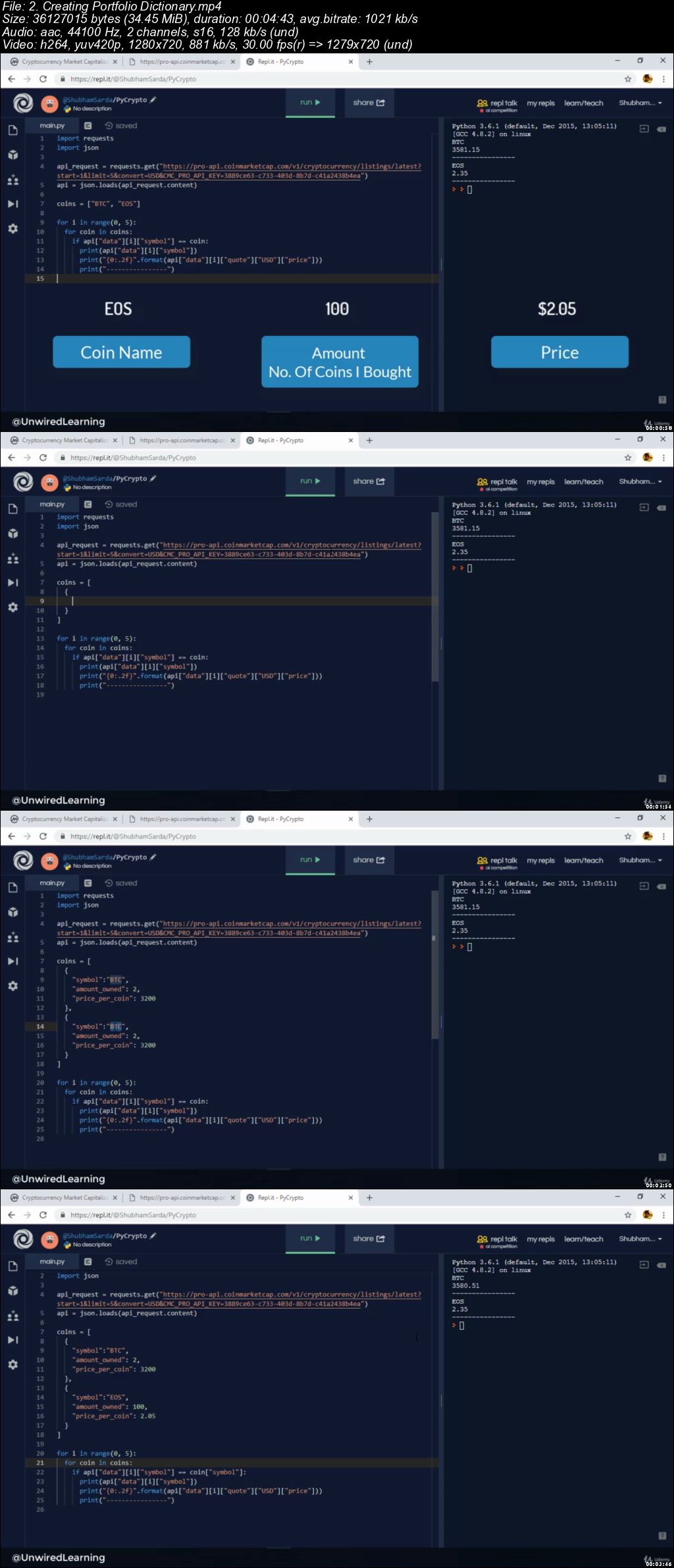Viewport: 674px width, 1568px height.
Task: Click Chrome profile avatar in the 00:02:50 frame
Action: click(x=648, y=836)
